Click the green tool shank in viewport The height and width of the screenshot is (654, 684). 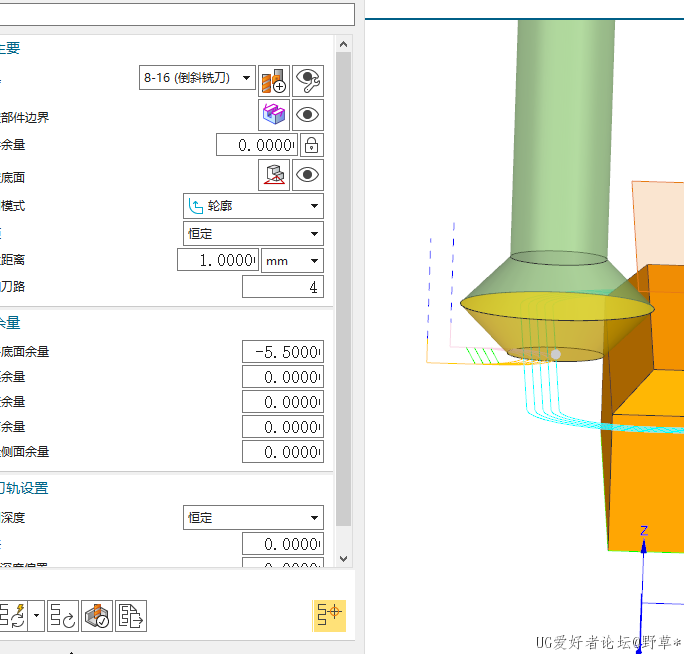(x=563, y=140)
